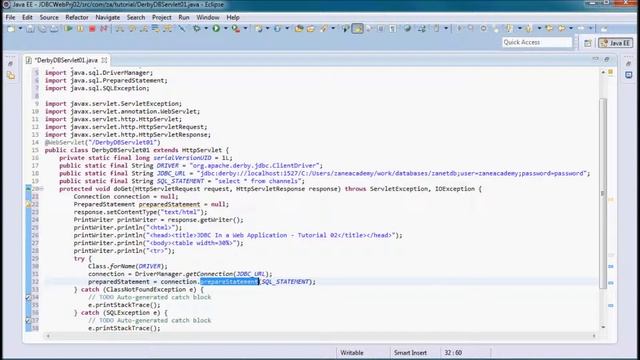640x360 pixels.
Task: Click the task marker beside line 34
Action: click(28, 297)
